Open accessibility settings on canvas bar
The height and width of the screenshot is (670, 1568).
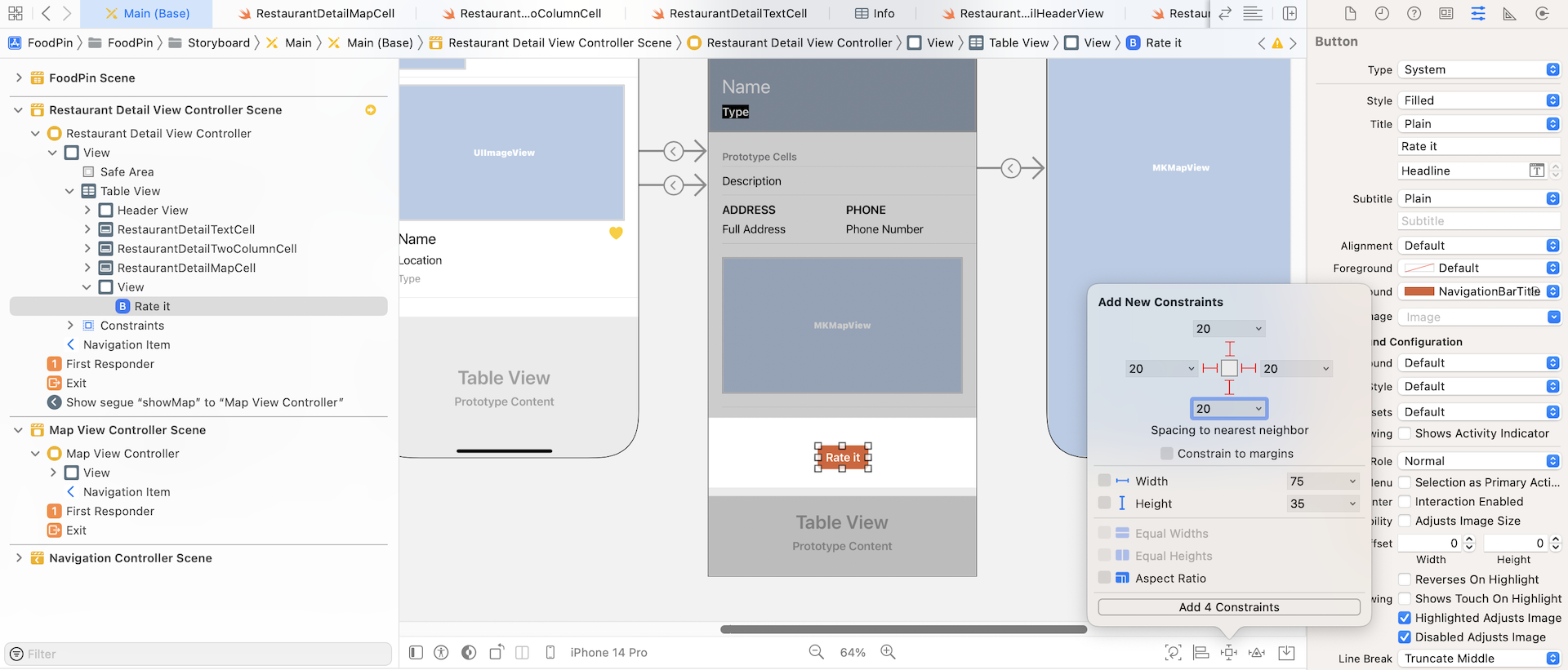click(x=441, y=653)
